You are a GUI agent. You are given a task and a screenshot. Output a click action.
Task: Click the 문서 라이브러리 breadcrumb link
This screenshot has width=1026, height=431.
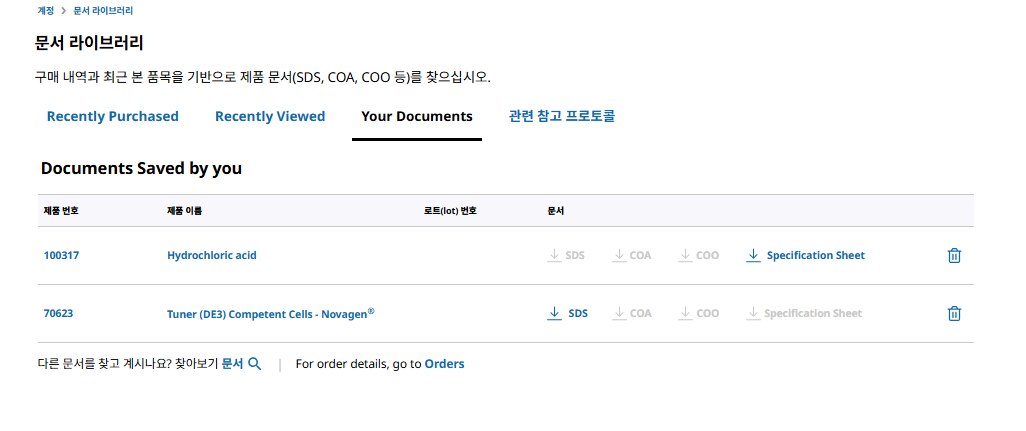pyautogui.click(x=103, y=11)
